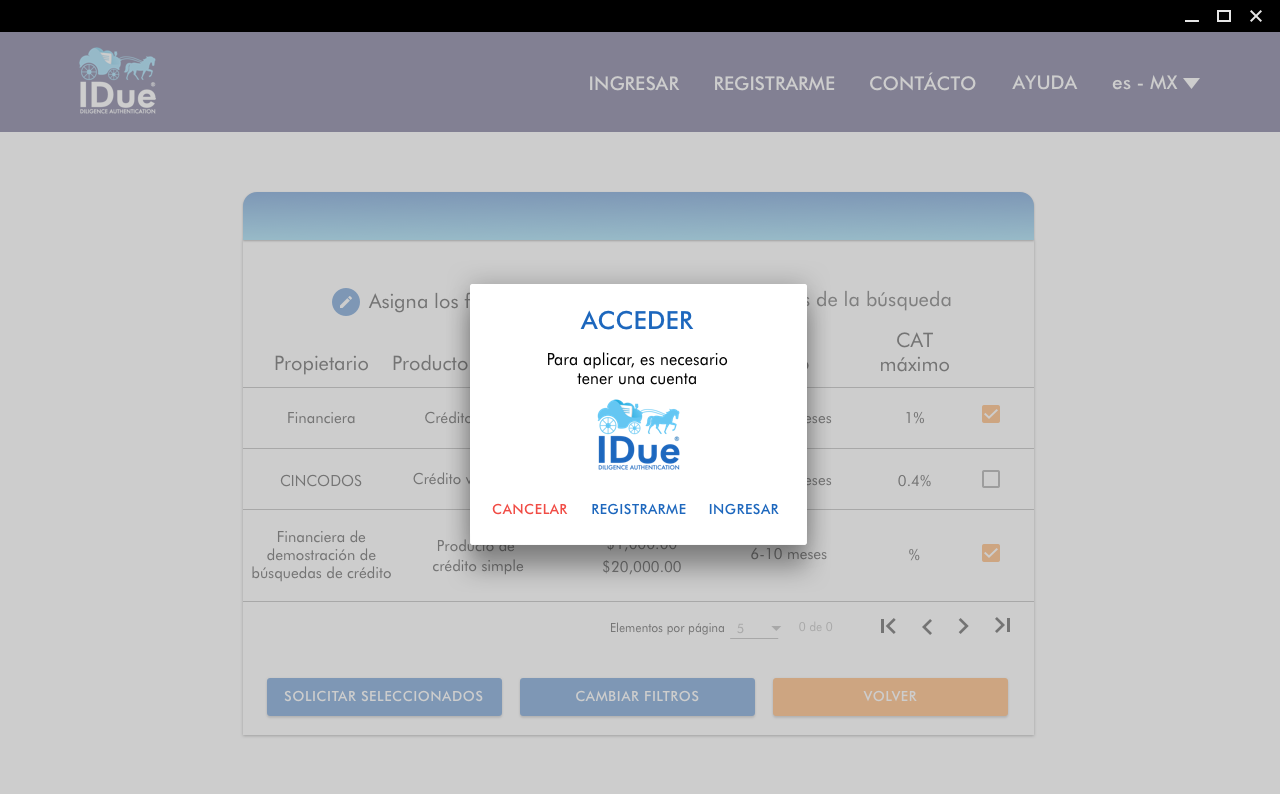The width and height of the screenshot is (1280, 794).
Task: Go to the previous results page
Action: 927,627
